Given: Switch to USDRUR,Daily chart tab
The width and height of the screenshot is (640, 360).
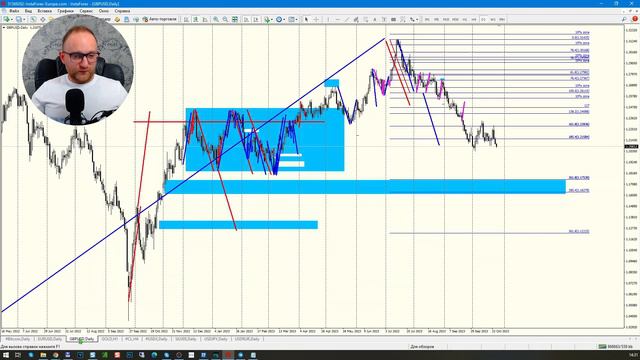Looking at the screenshot, I should click(x=247, y=339).
